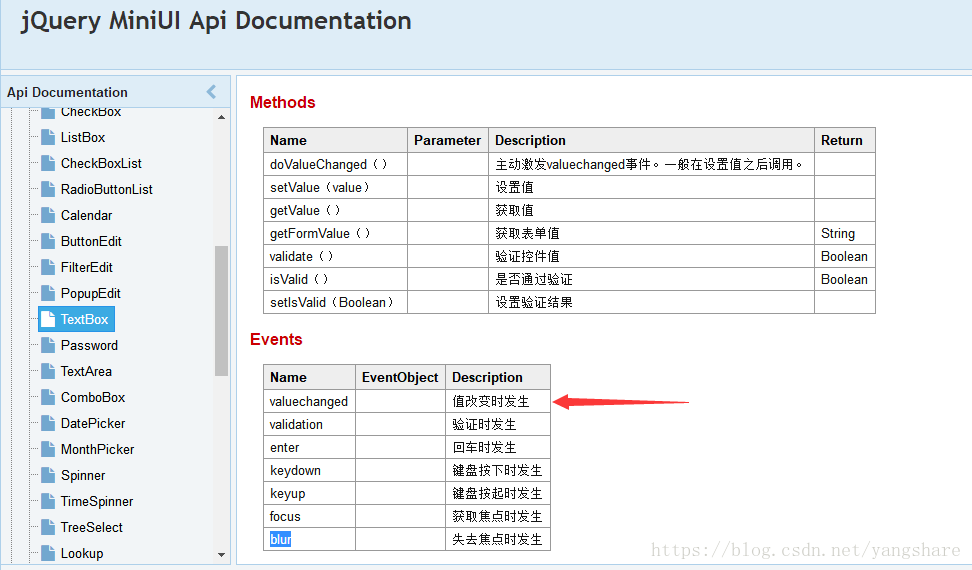Click the validation event cell
Image resolution: width=972 pixels, height=570 pixels.
tap(309, 424)
